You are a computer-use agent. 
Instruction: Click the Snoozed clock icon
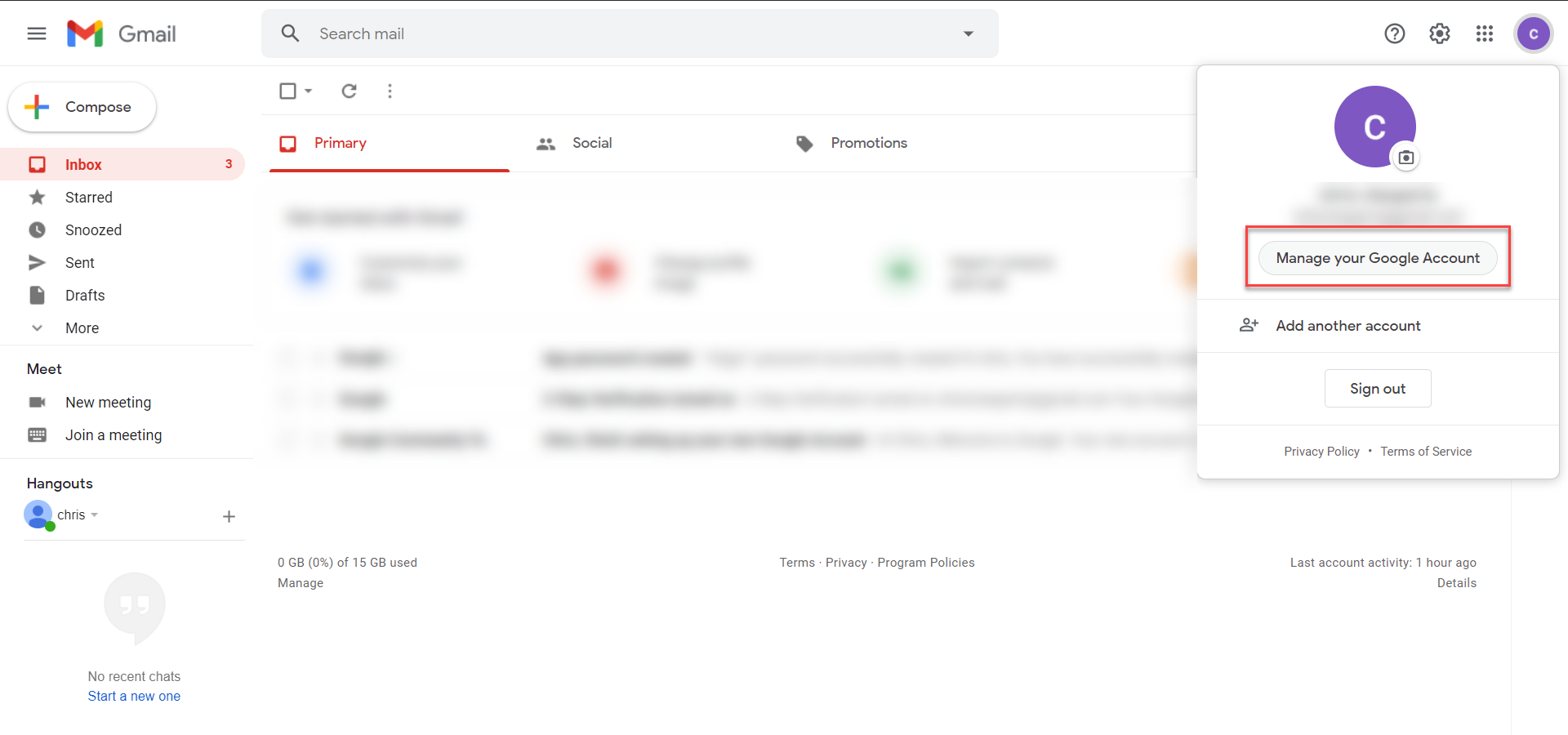tap(38, 229)
